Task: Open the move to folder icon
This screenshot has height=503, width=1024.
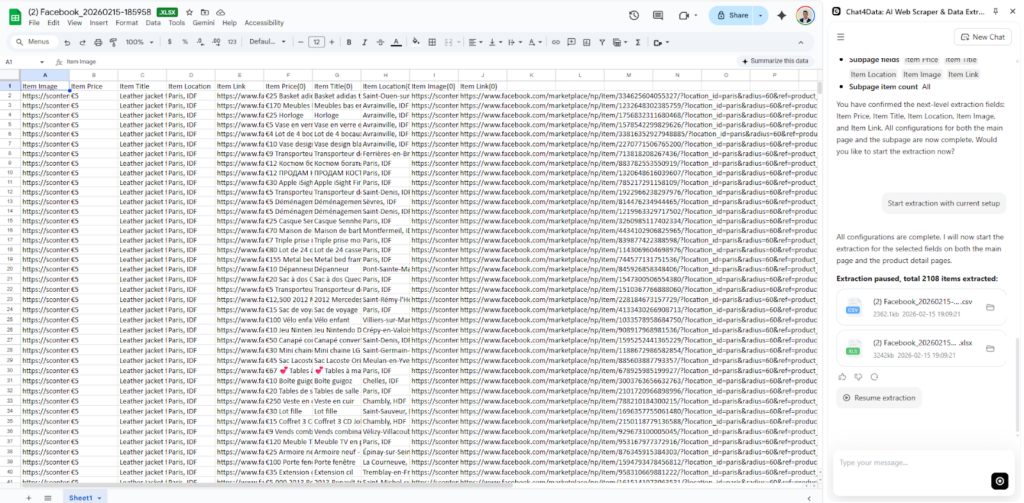Action: point(205,12)
